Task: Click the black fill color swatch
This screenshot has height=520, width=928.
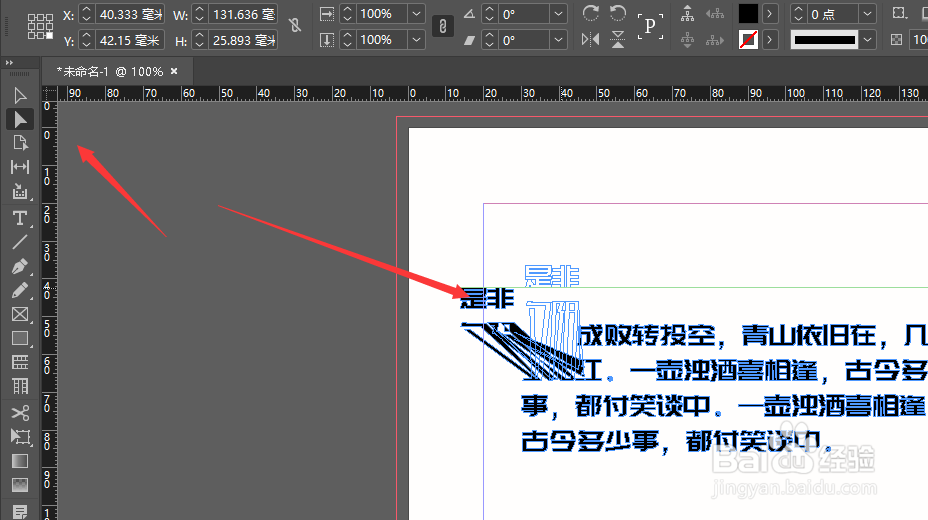Action: click(x=748, y=14)
